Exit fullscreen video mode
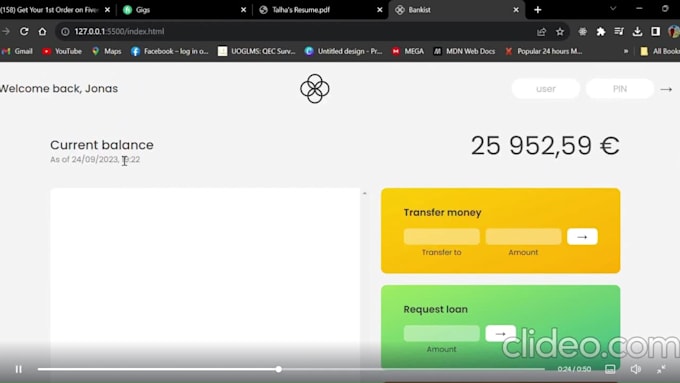The width and height of the screenshot is (680, 383). pyautogui.click(x=661, y=369)
